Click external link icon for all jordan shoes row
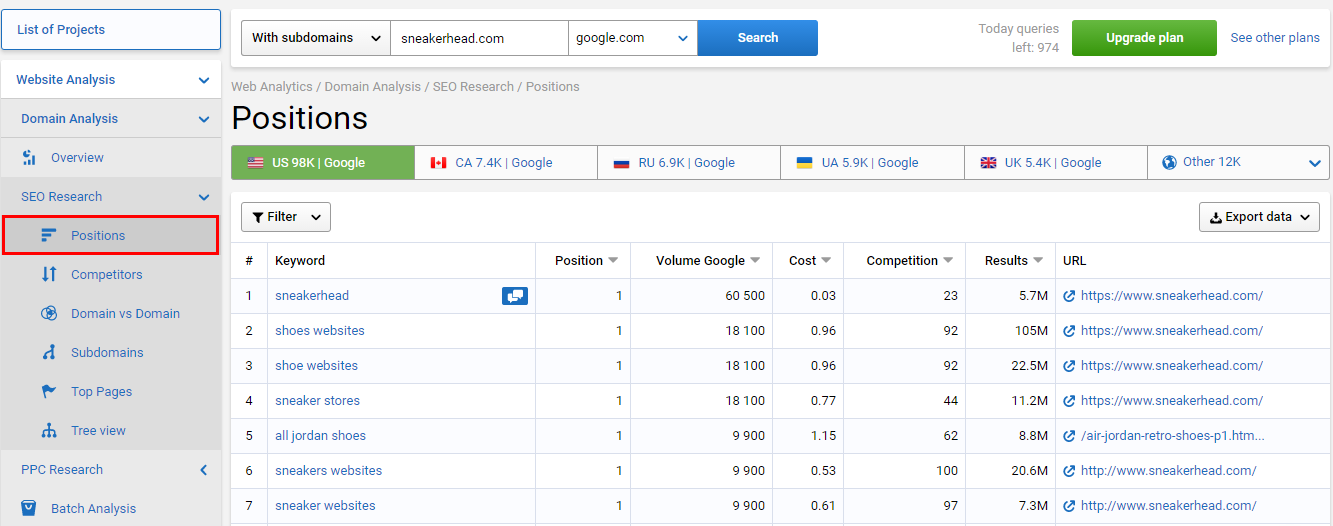 click(x=1069, y=436)
